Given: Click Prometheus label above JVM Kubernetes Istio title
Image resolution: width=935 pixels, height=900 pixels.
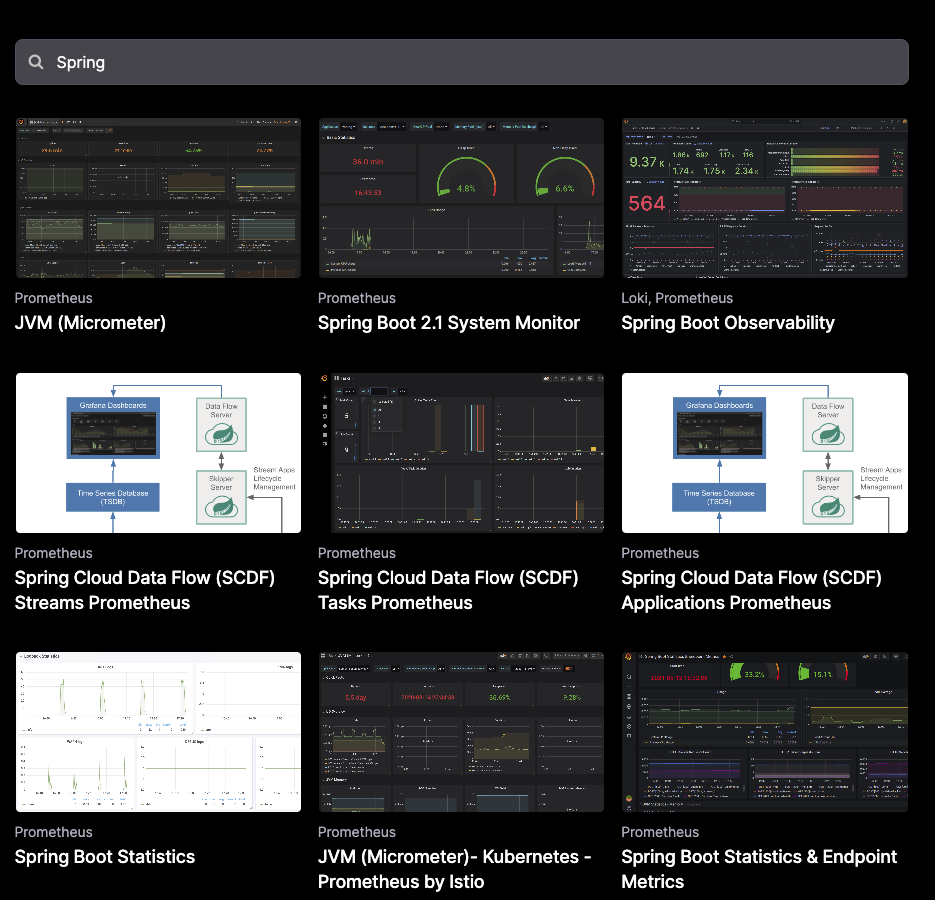Looking at the screenshot, I should [x=357, y=832].
